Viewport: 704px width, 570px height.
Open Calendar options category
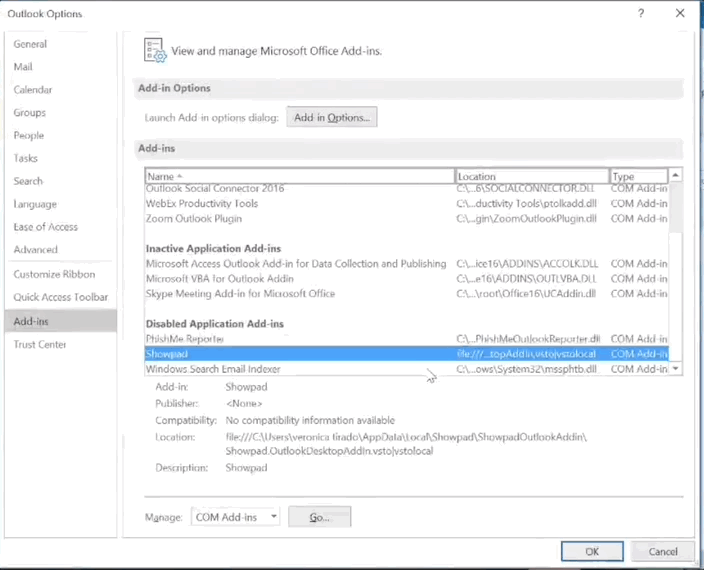[33, 90]
